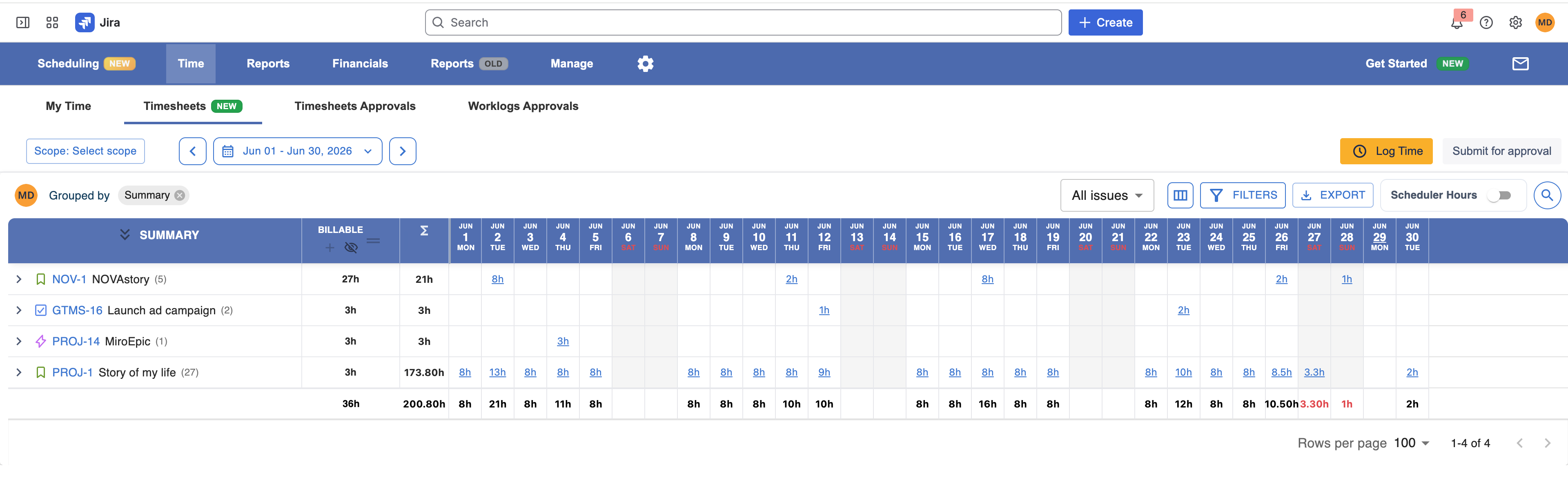Open Jira settings gear in top bar
The height and width of the screenshot is (479, 1568).
[x=1516, y=22]
